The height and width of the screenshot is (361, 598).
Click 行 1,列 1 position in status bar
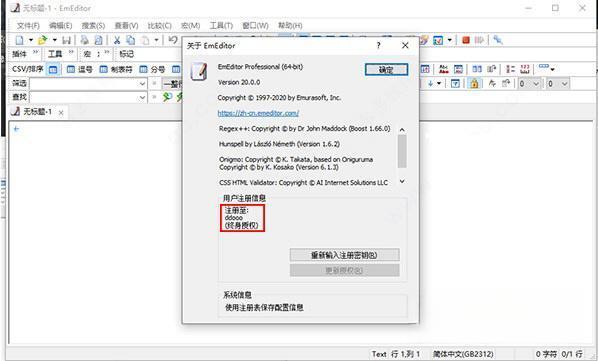point(405,354)
